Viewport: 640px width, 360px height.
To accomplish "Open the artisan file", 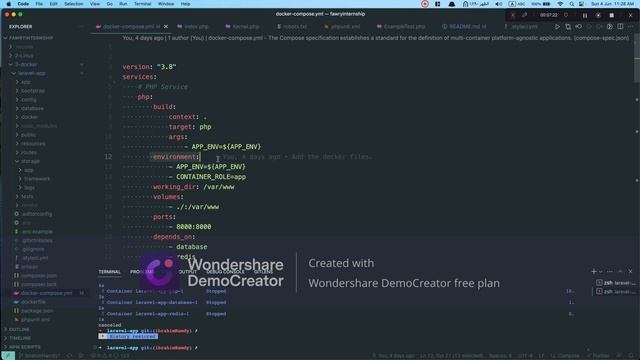I will pos(29,267).
